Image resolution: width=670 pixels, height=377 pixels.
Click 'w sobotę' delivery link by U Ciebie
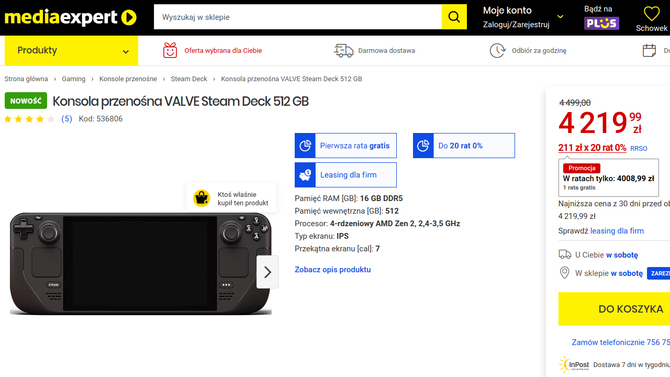(622, 255)
